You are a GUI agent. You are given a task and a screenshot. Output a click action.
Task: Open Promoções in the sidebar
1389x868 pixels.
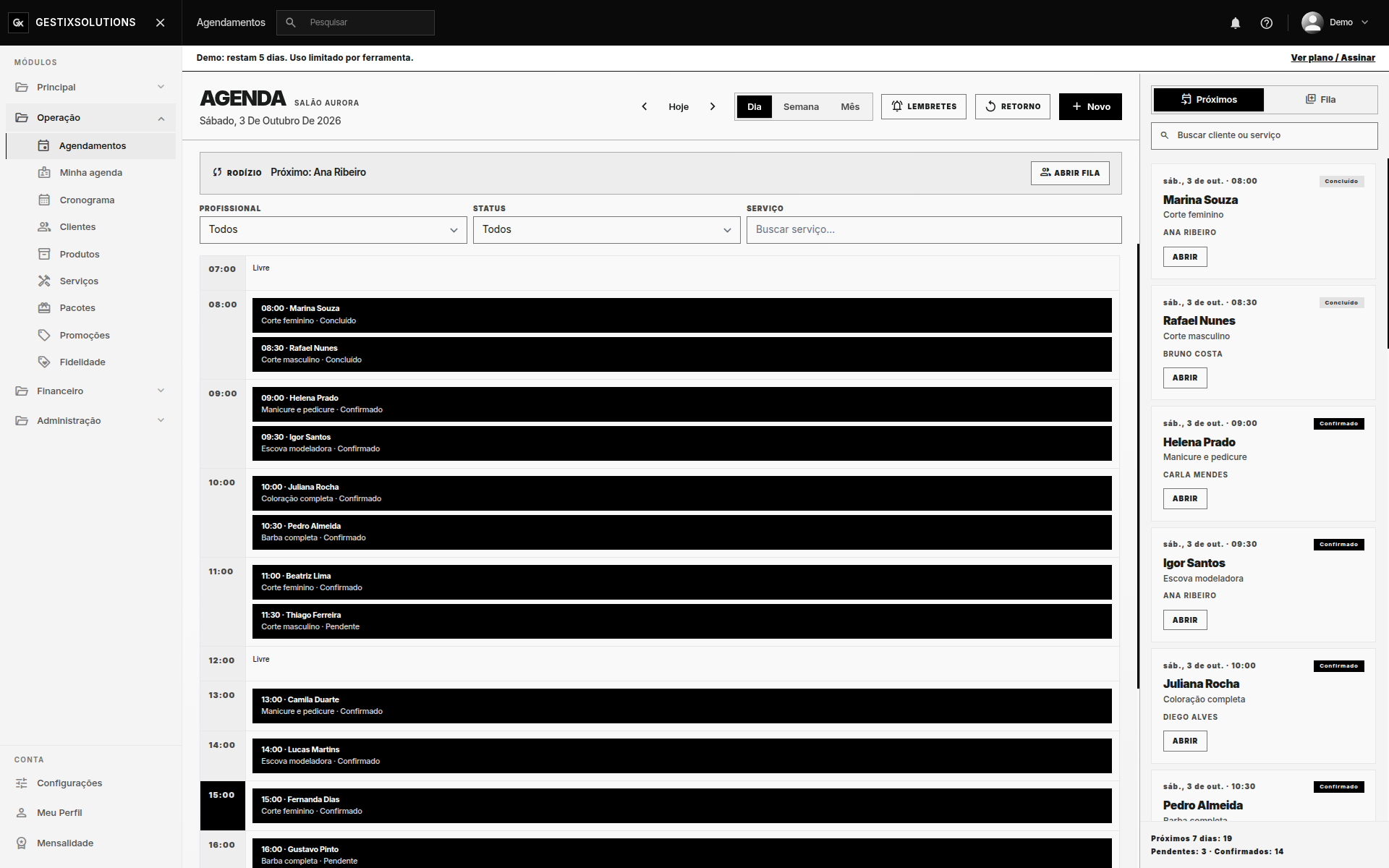point(90,335)
